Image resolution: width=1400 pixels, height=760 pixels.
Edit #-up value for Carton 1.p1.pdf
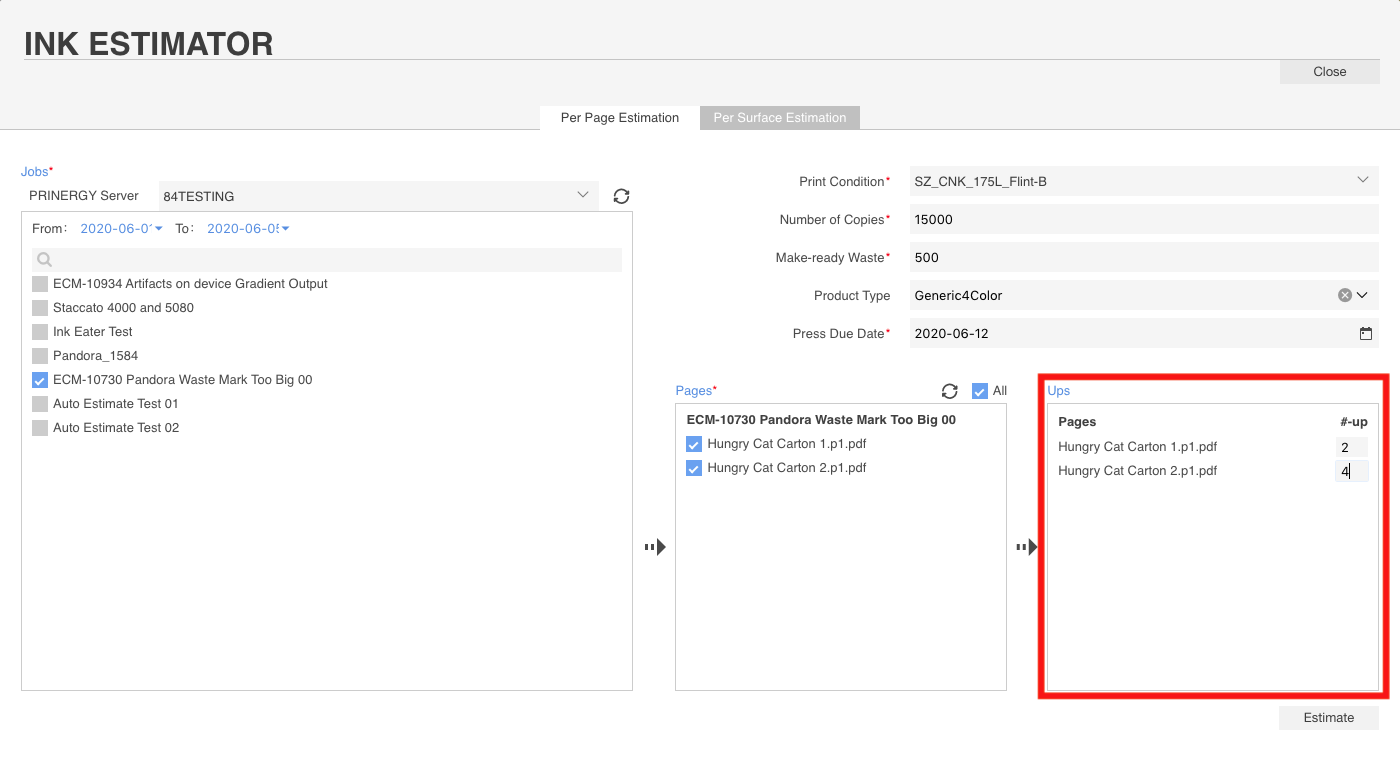[x=1351, y=447]
